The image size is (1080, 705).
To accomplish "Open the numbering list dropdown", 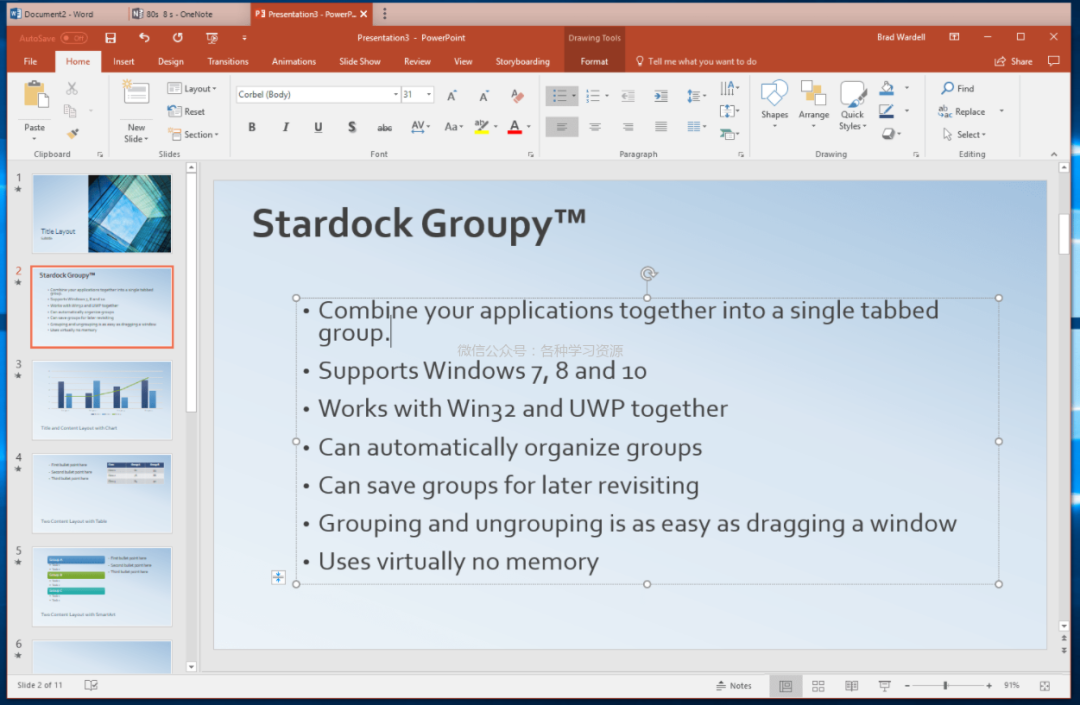I will coord(607,96).
